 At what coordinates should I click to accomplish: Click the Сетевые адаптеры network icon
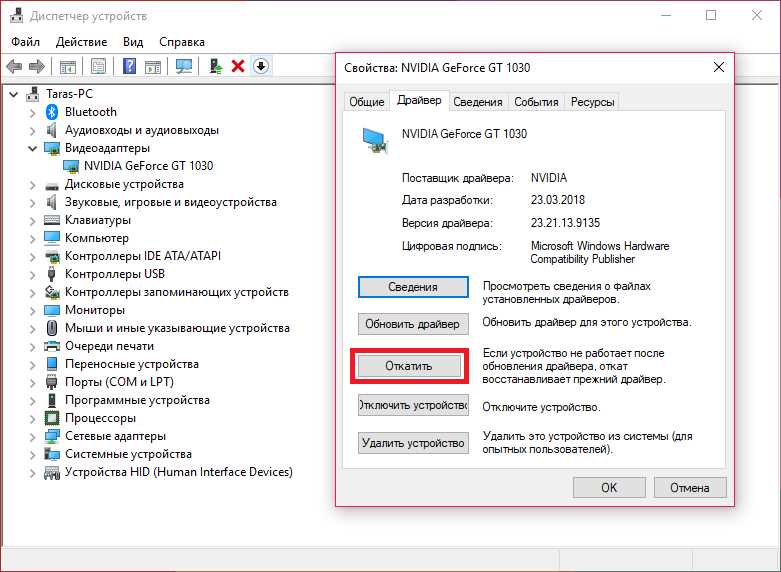[x=52, y=436]
